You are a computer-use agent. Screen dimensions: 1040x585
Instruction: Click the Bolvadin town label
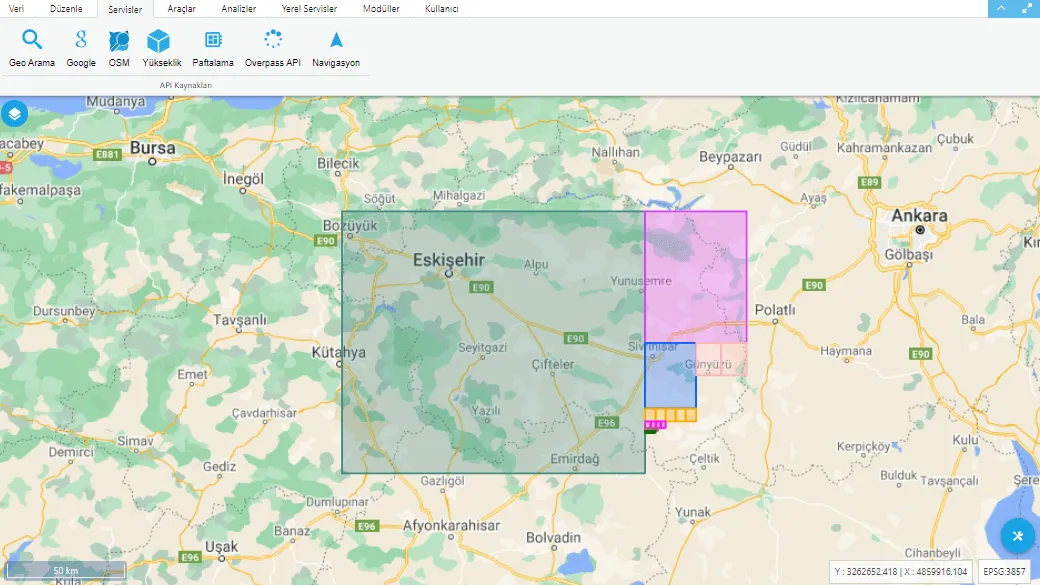553,537
